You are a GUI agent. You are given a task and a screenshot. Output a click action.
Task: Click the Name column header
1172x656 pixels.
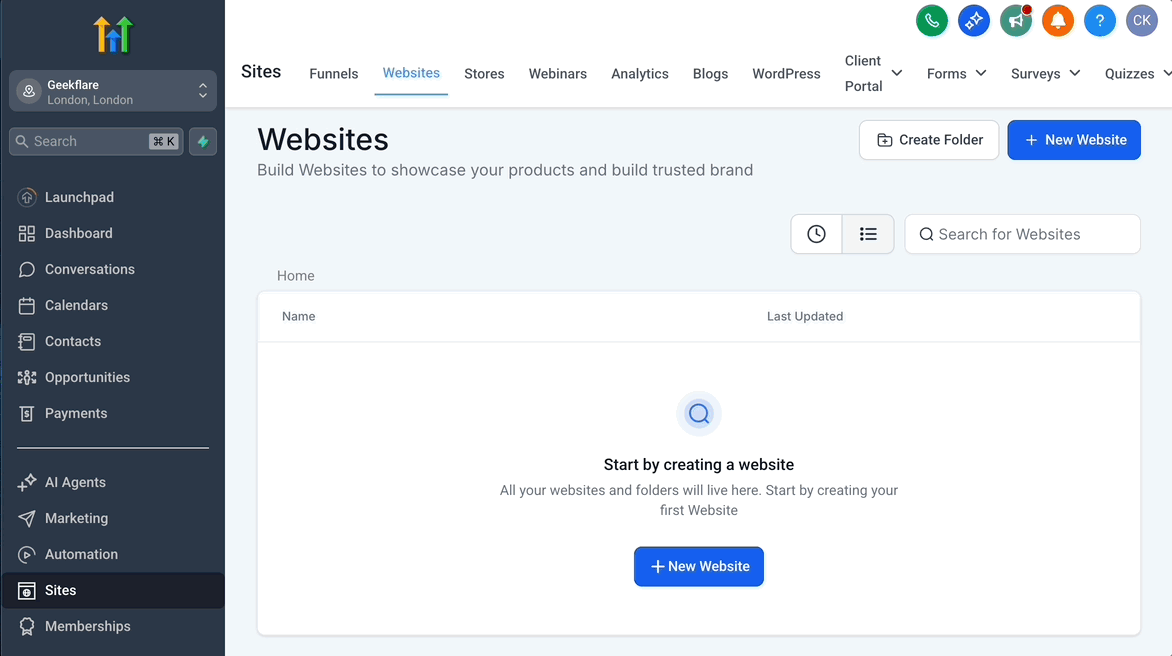(x=298, y=316)
